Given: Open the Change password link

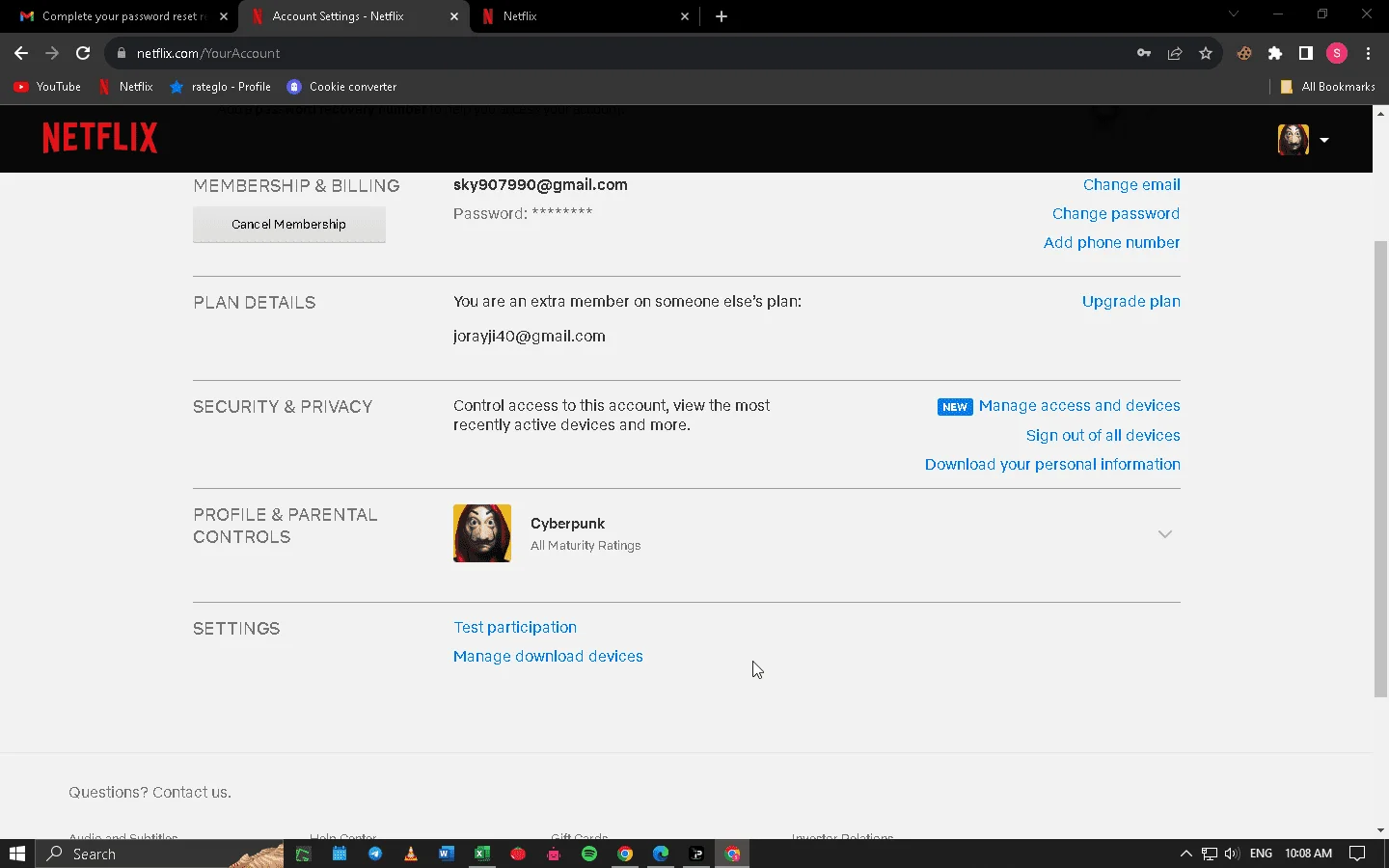Looking at the screenshot, I should pos(1116,214).
